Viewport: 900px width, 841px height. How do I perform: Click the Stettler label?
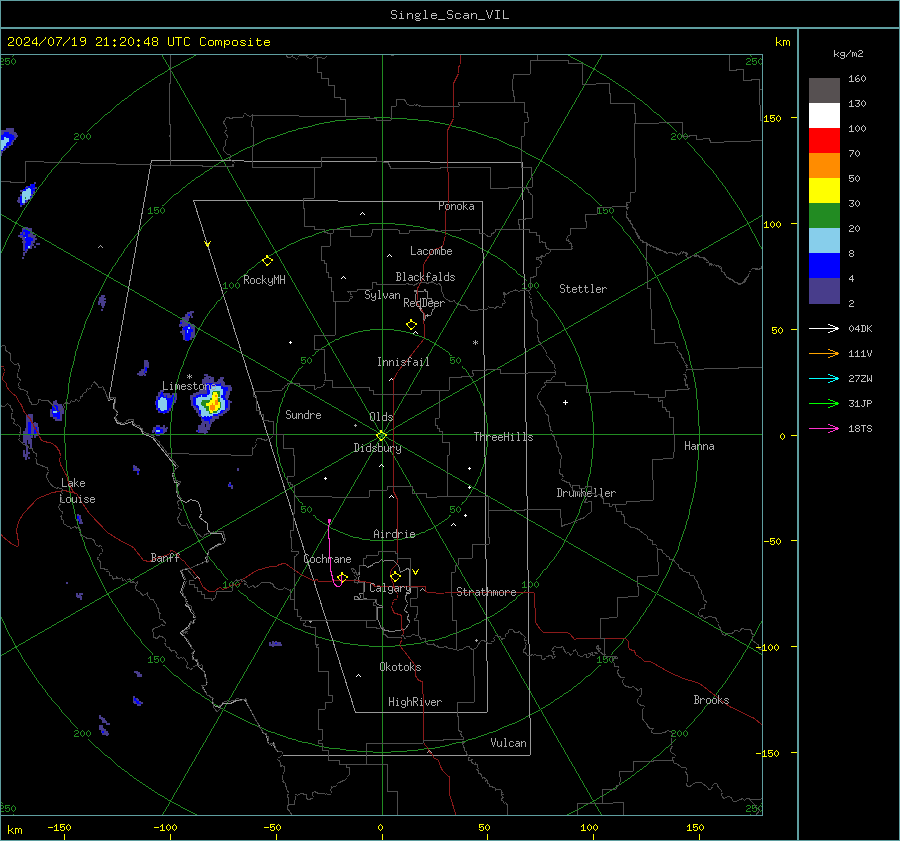tap(583, 289)
